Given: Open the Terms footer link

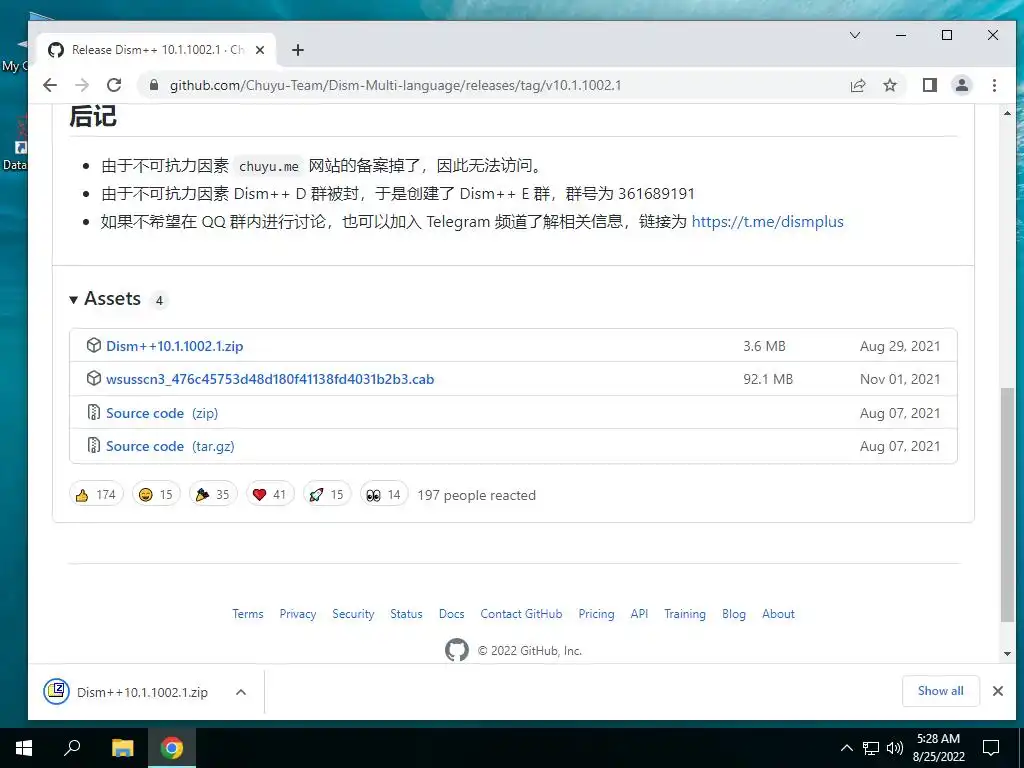Looking at the screenshot, I should click(x=248, y=614).
